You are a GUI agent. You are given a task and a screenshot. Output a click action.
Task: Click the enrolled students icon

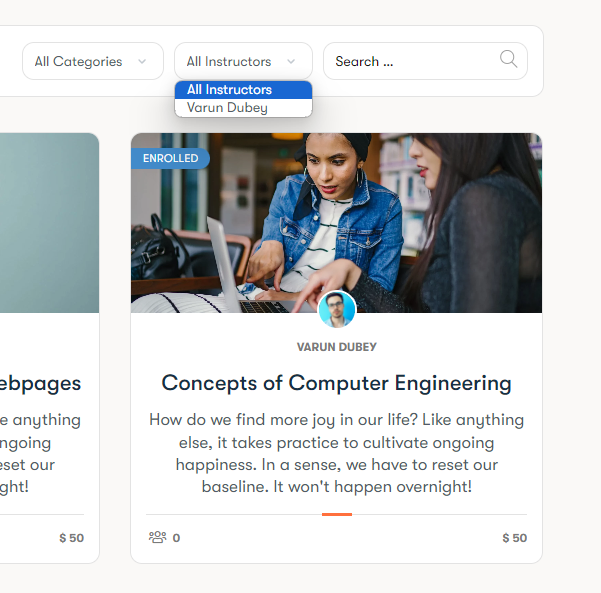click(157, 538)
